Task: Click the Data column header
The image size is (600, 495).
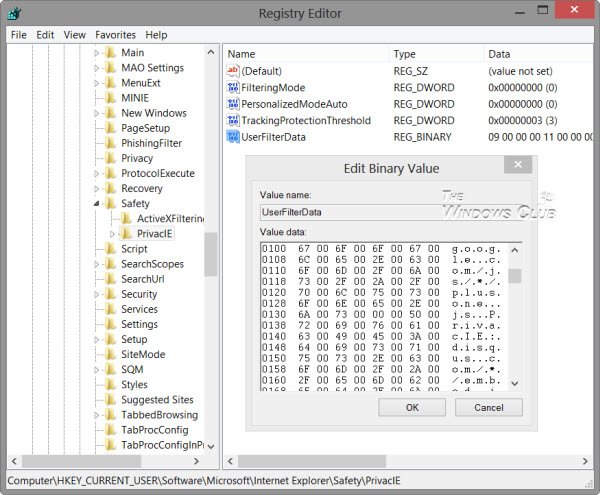Action: pyautogui.click(x=539, y=54)
